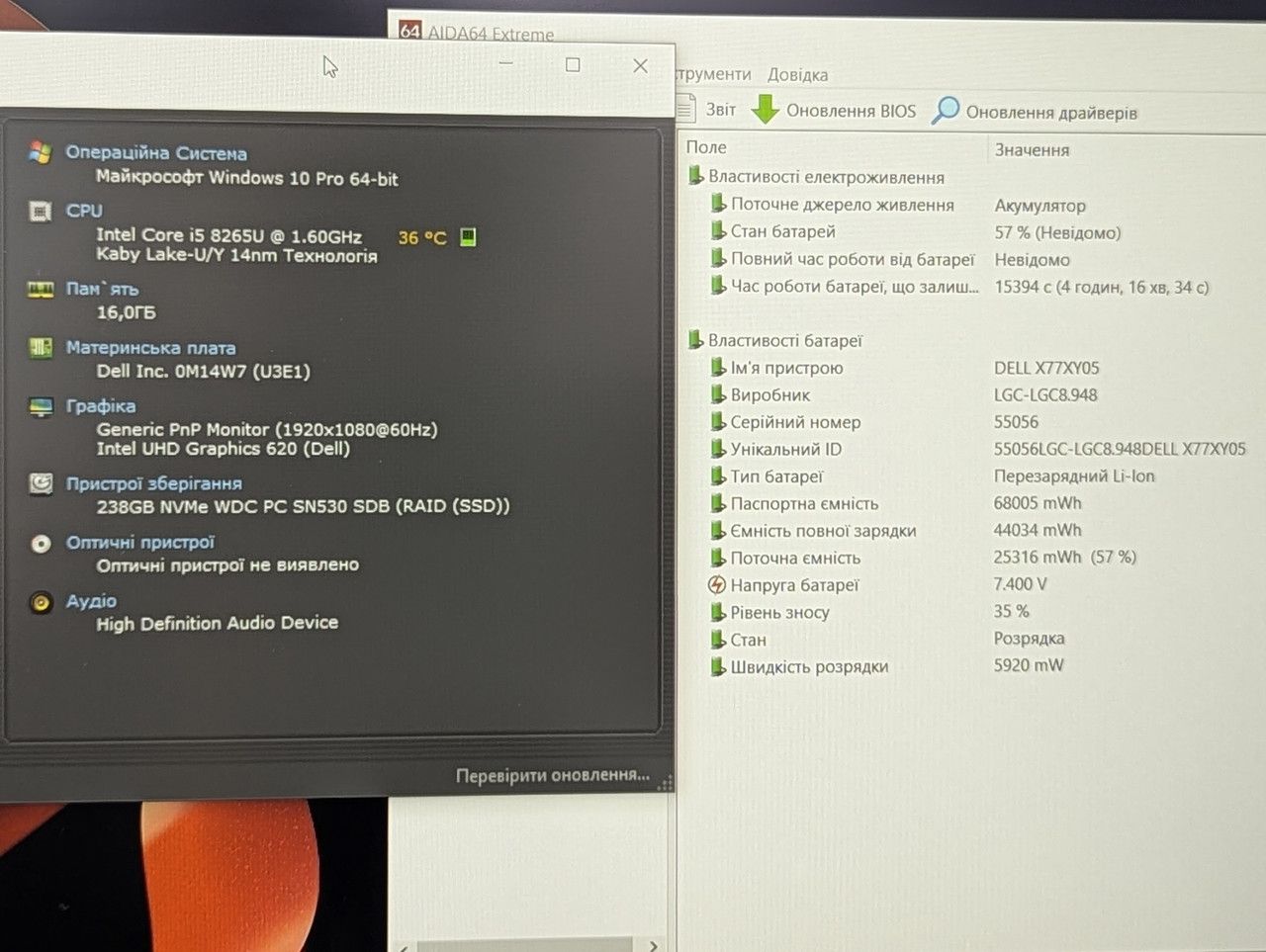Click the text High Definition Audio Device
Screen dimensions: 1266x952
(217, 623)
